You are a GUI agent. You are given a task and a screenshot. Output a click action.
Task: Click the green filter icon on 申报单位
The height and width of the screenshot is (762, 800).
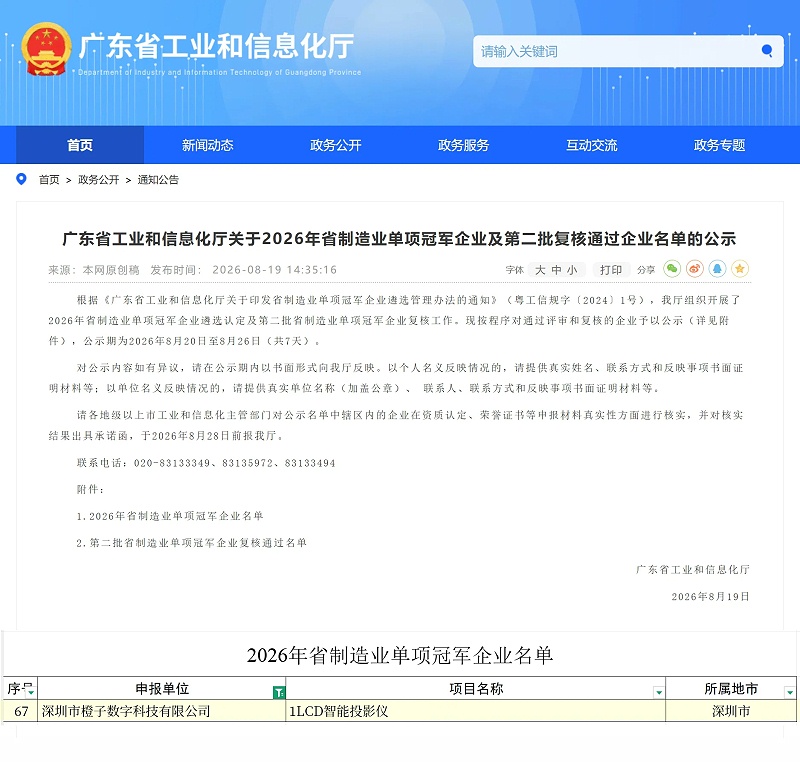279,692
